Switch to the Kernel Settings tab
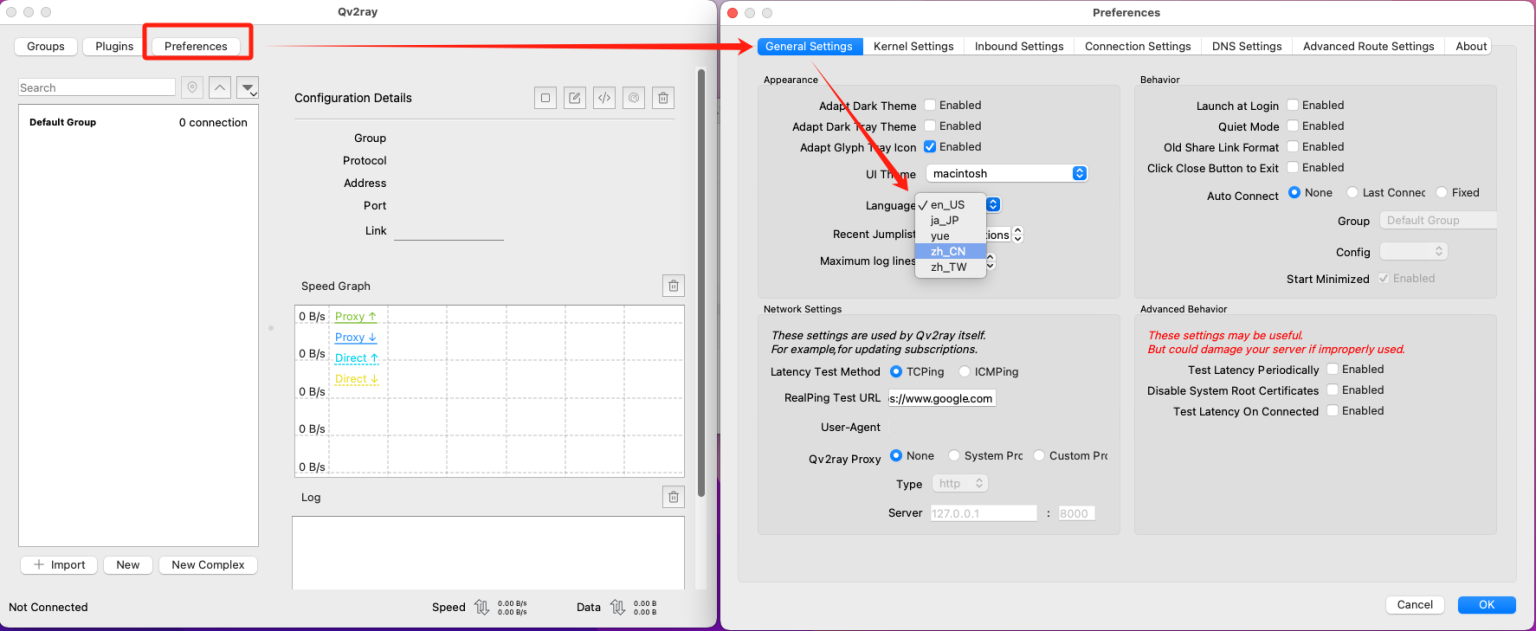The width and height of the screenshot is (1536, 631). coord(913,46)
